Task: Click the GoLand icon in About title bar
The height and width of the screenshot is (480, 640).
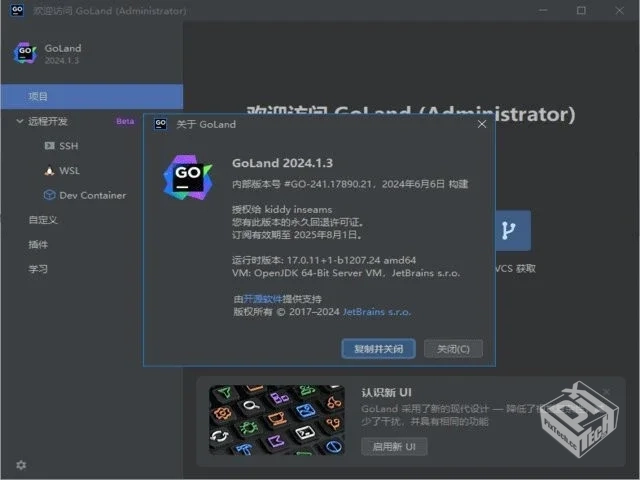Action: [160, 124]
